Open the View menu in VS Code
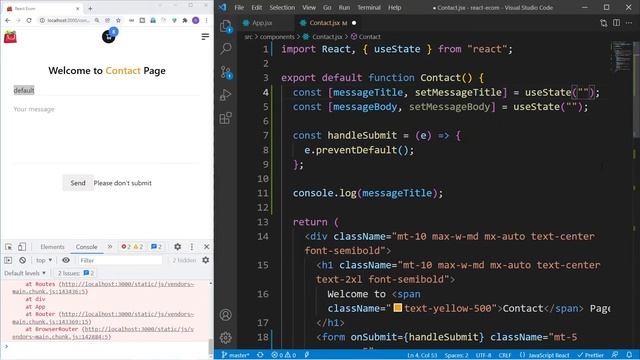This screenshot has height=360, width=640. tap(309, 7)
